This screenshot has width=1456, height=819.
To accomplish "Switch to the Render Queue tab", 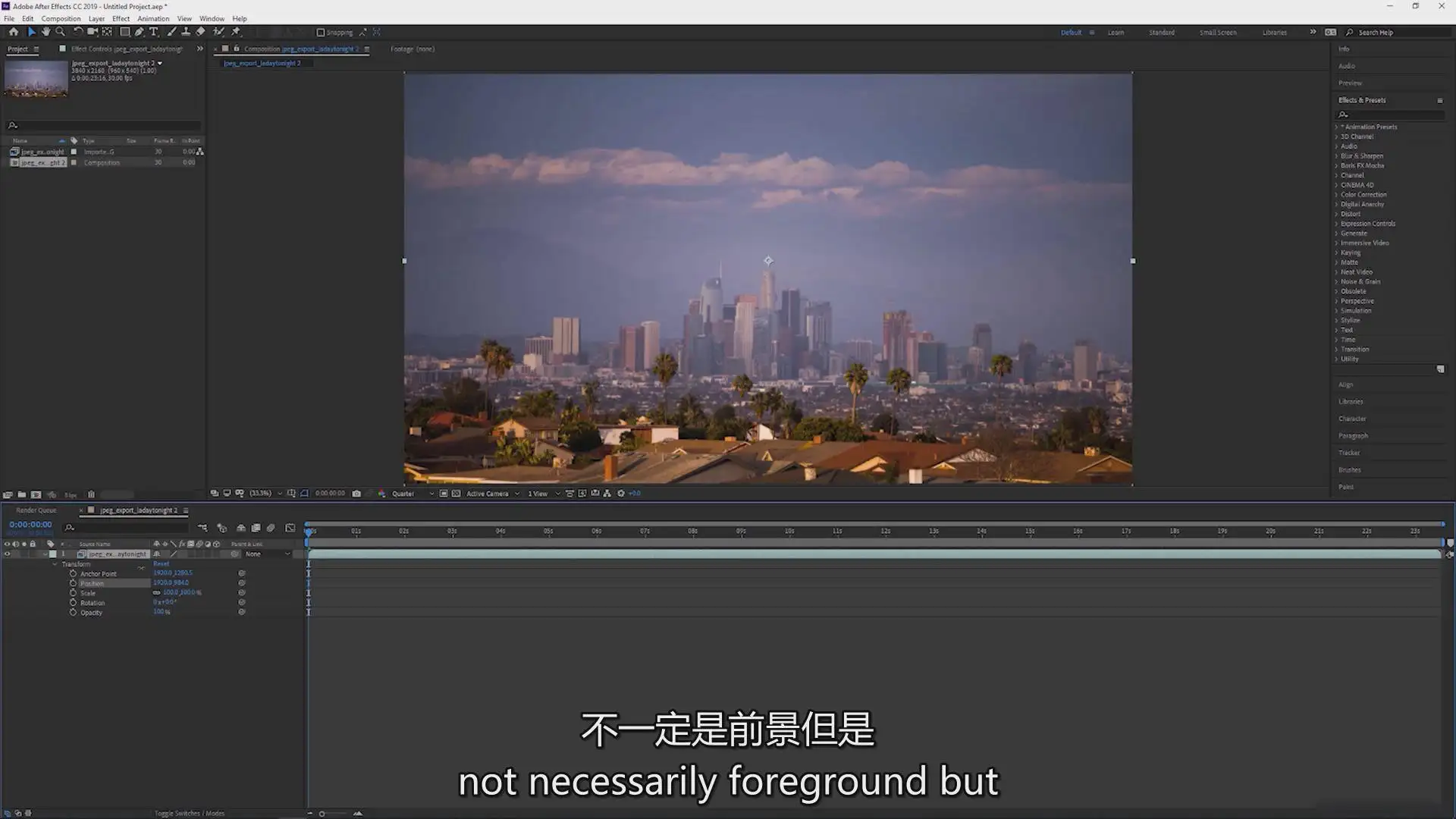I will [x=36, y=510].
